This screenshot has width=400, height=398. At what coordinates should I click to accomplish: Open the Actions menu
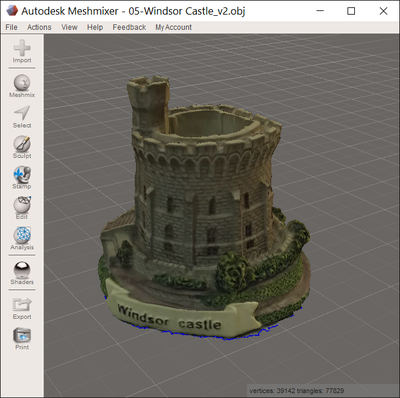tap(39, 27)
